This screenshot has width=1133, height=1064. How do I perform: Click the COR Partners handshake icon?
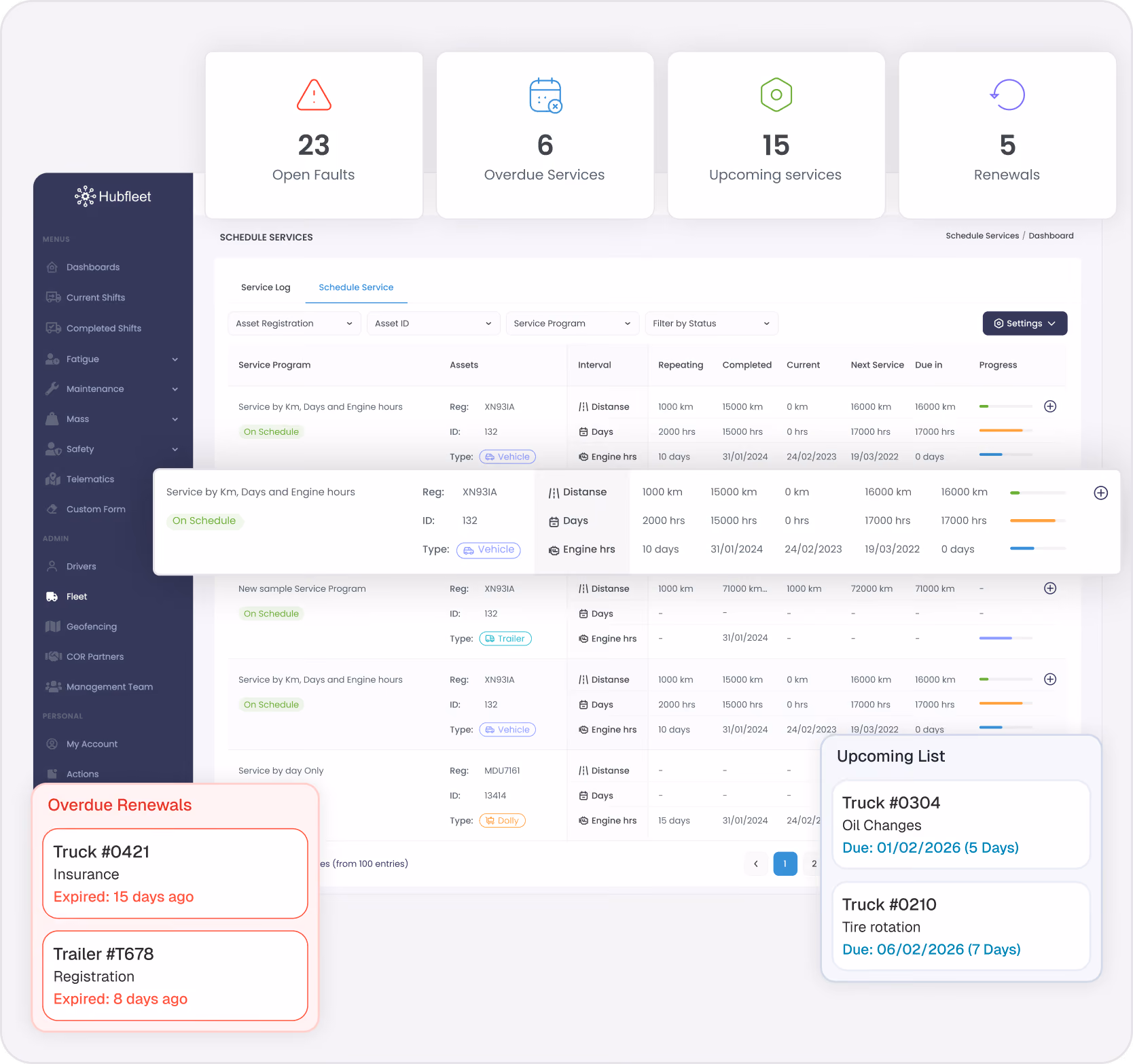coord(52,656)
